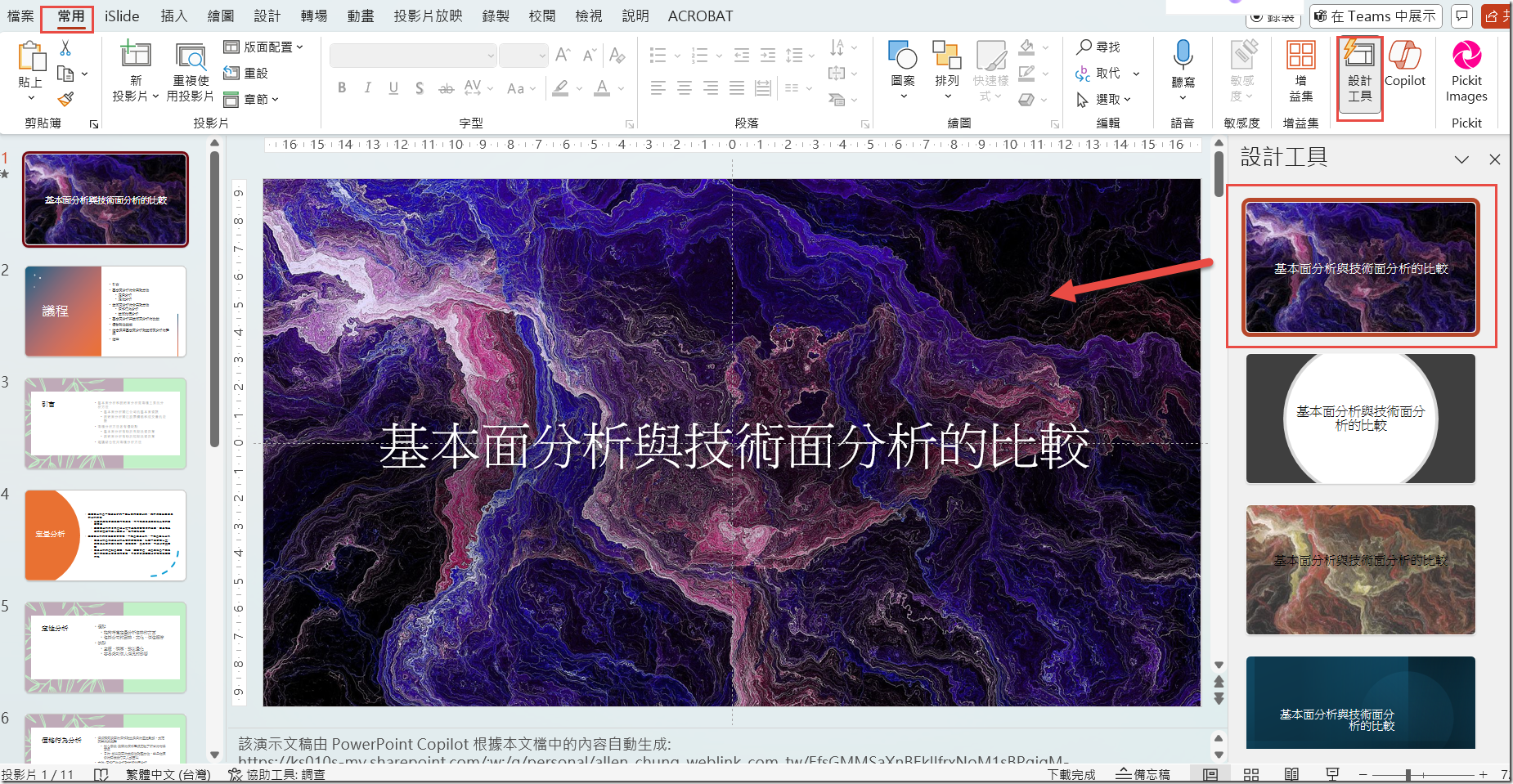The image size is (1513, 784).
Task: Open the iSlide tab
Action: (122, 16)
